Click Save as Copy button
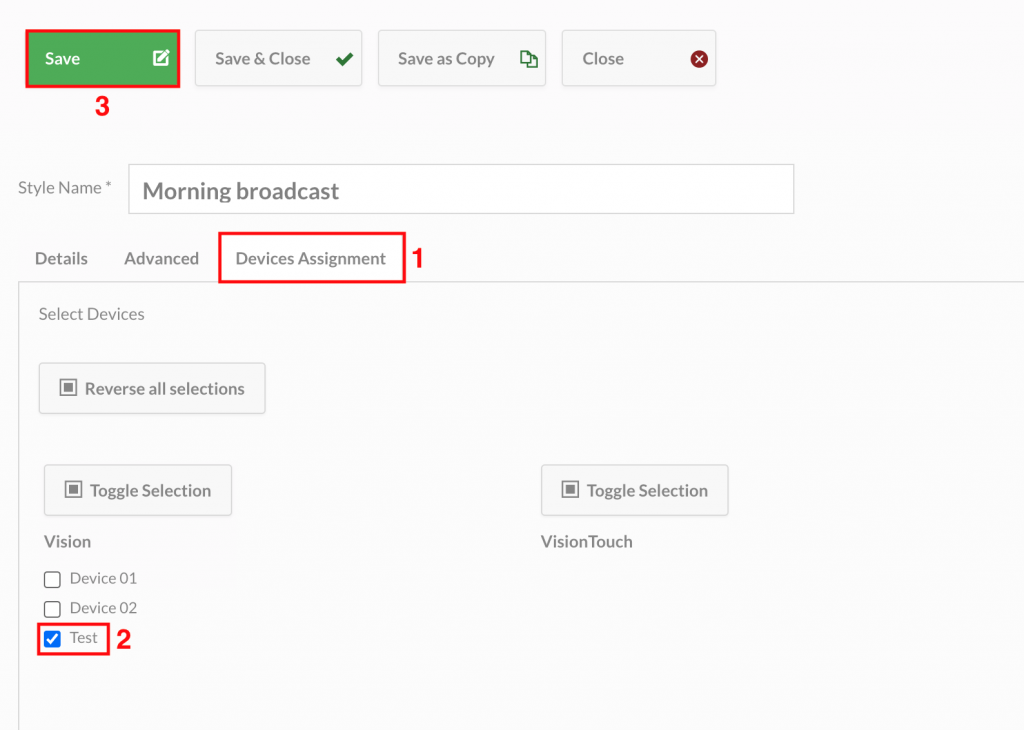This screenshot has height=730, width=1024. pyautogui.click(x=462, y=58)
